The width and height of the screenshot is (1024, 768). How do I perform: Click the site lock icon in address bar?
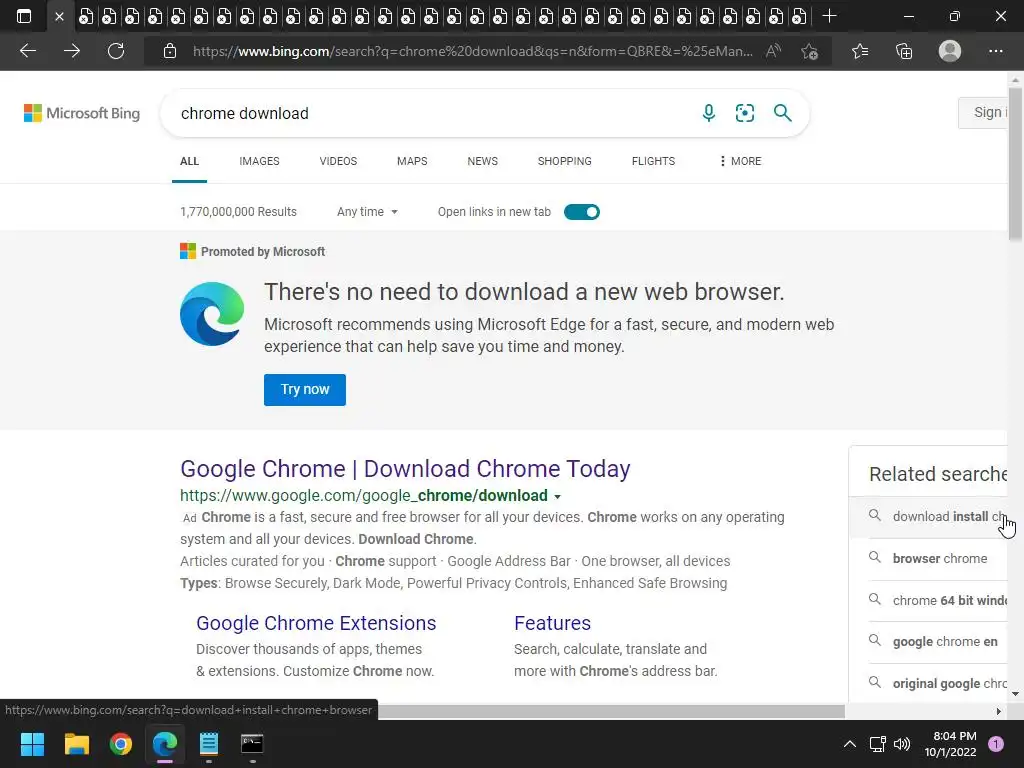(x=170, y=51)
